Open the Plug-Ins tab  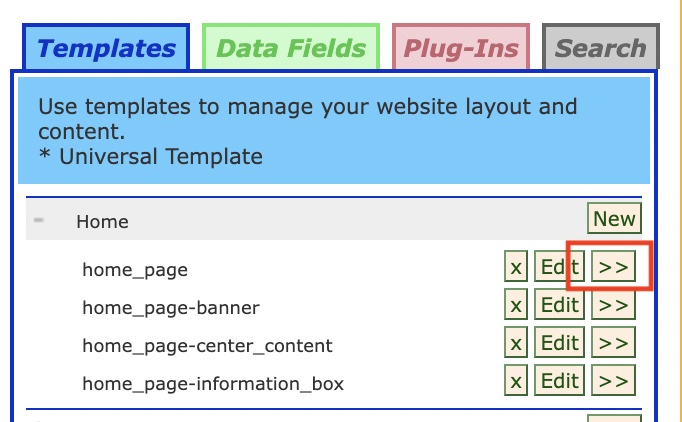461,48
